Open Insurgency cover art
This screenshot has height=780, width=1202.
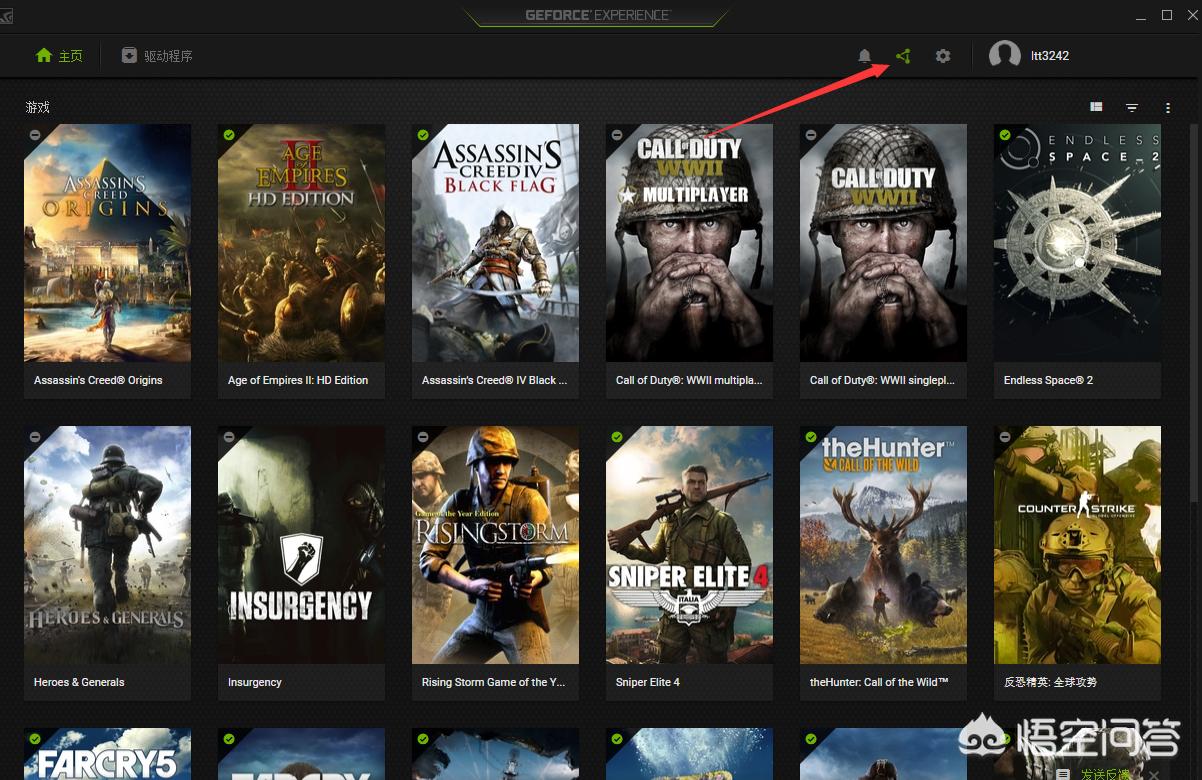[301, 545]
